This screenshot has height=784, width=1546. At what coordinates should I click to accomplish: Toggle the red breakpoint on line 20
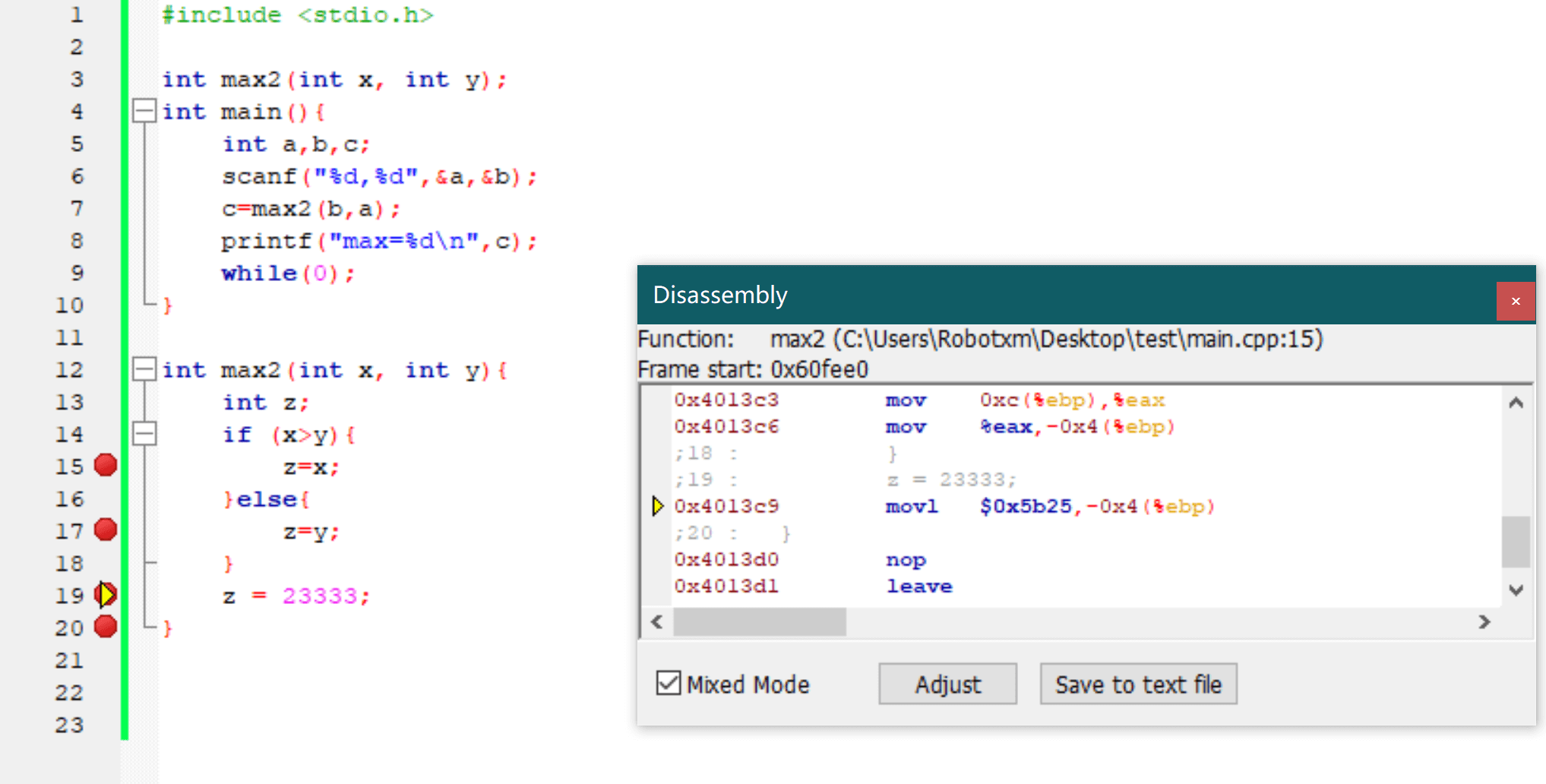(106, 627)
